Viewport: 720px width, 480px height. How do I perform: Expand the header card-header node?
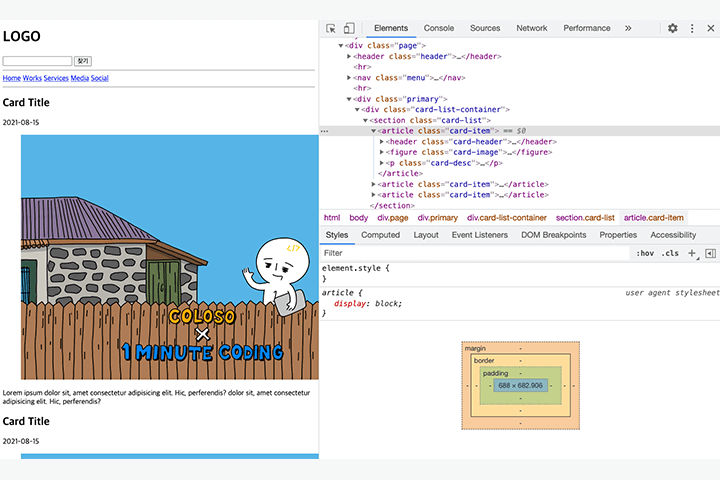point(382,141)
